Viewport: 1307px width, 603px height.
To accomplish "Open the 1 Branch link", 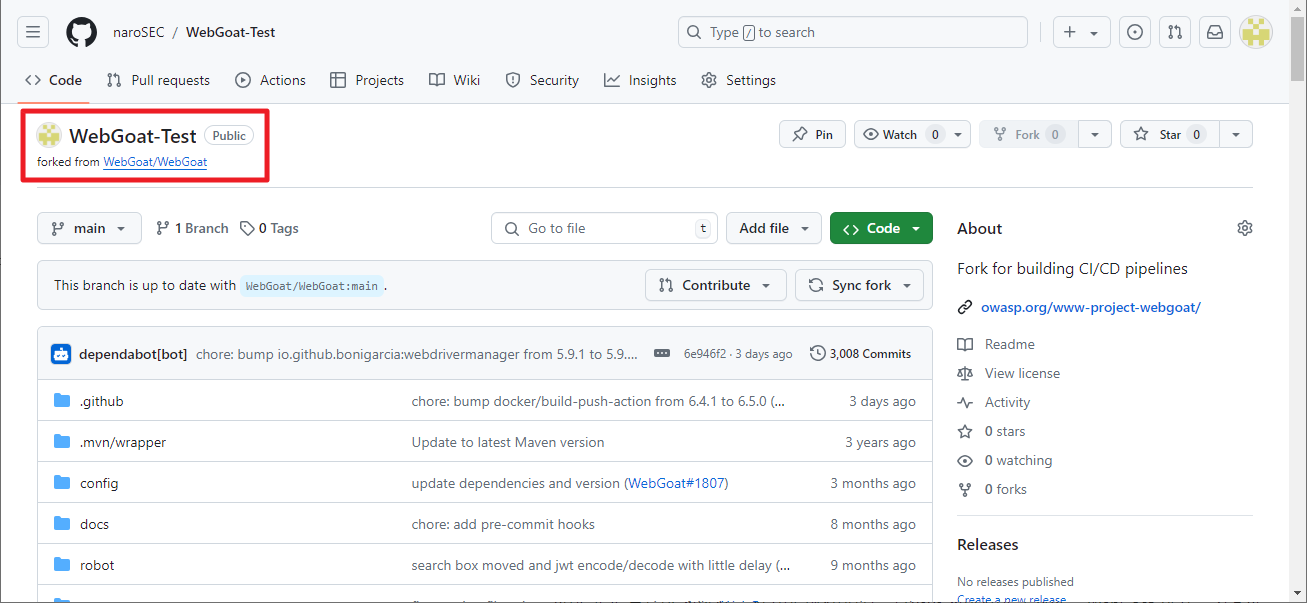I will coord(192,228).
